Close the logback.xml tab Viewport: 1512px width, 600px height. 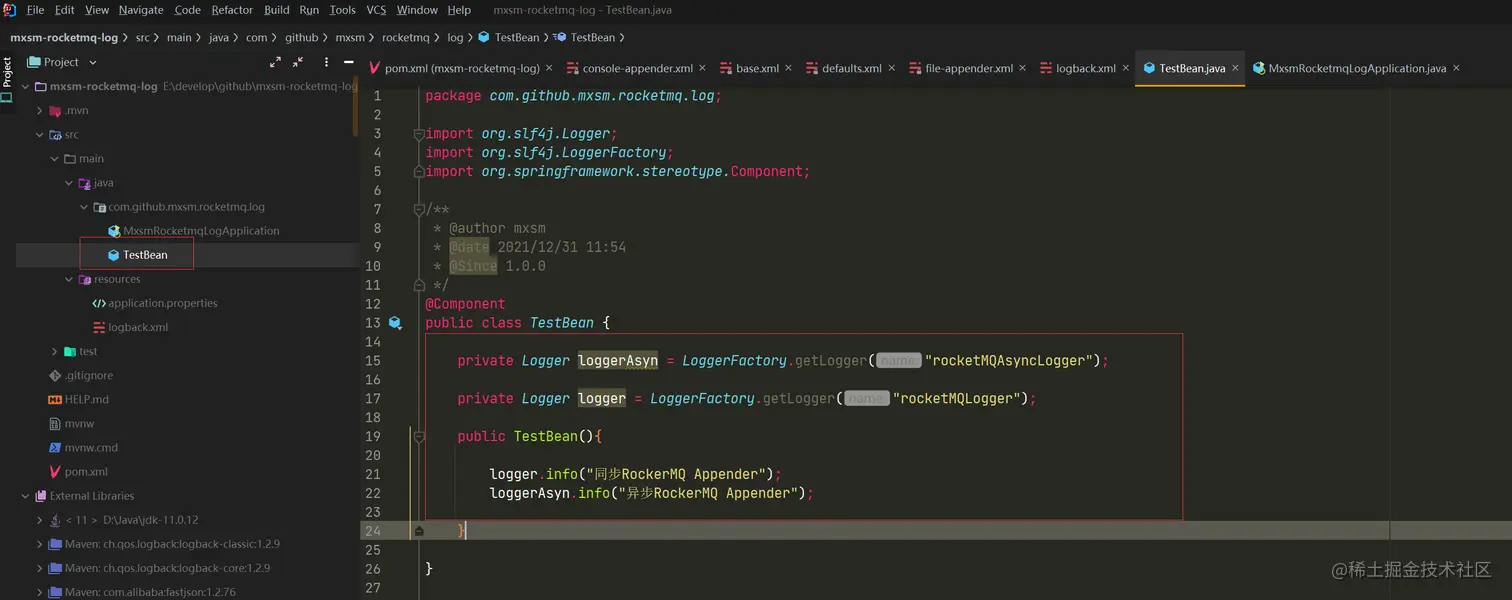1125,68
